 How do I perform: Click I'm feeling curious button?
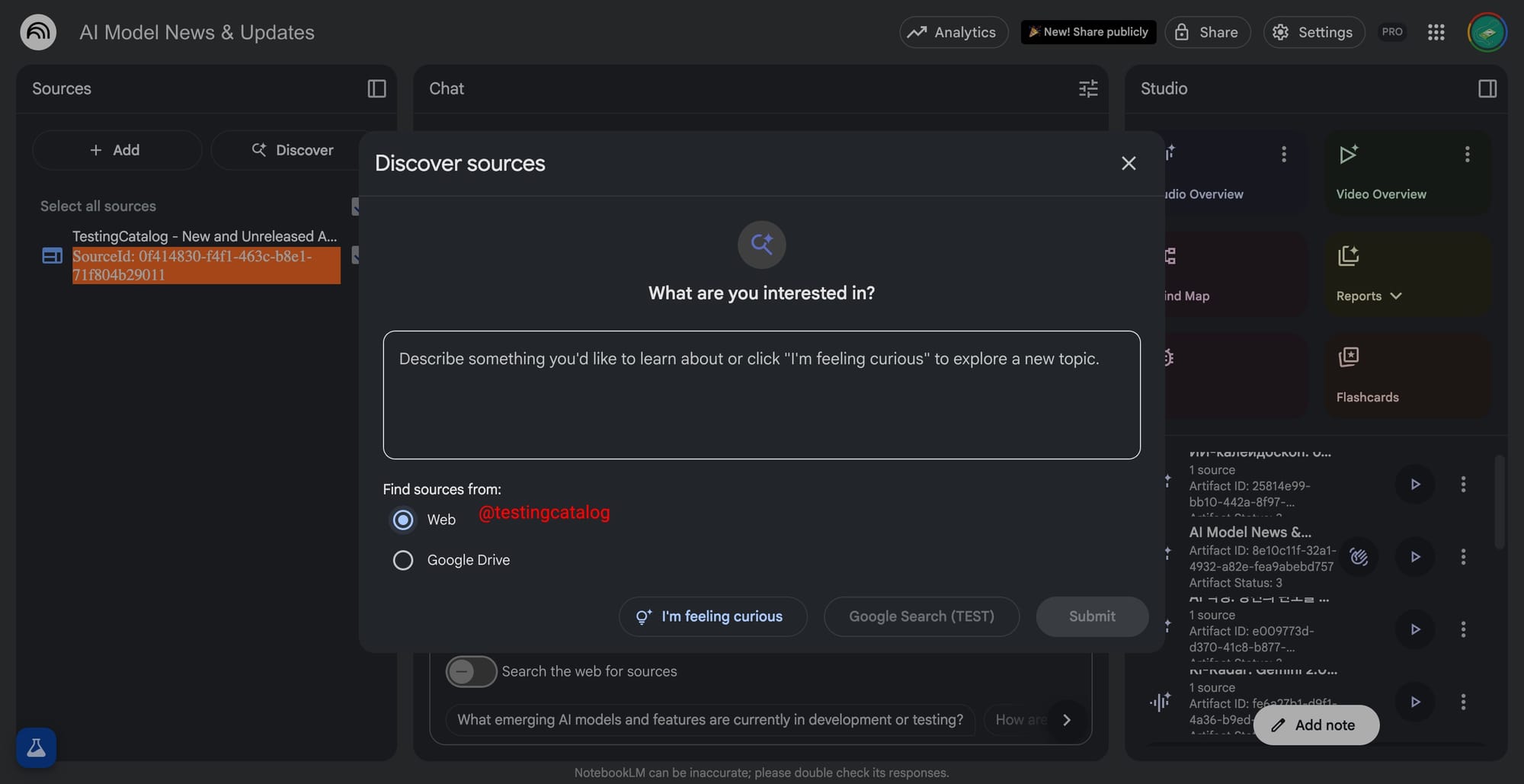(x=712, y=616)
